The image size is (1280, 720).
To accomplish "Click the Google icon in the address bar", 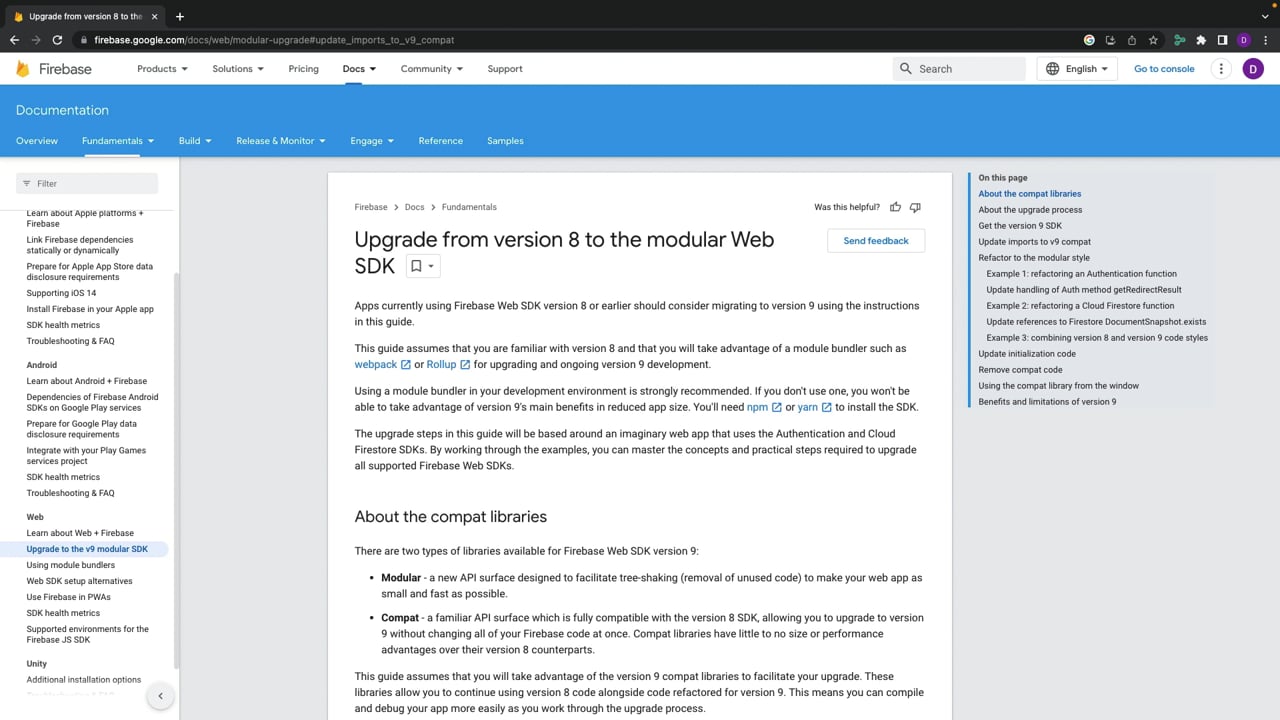I will click(x=1089, y=40).
